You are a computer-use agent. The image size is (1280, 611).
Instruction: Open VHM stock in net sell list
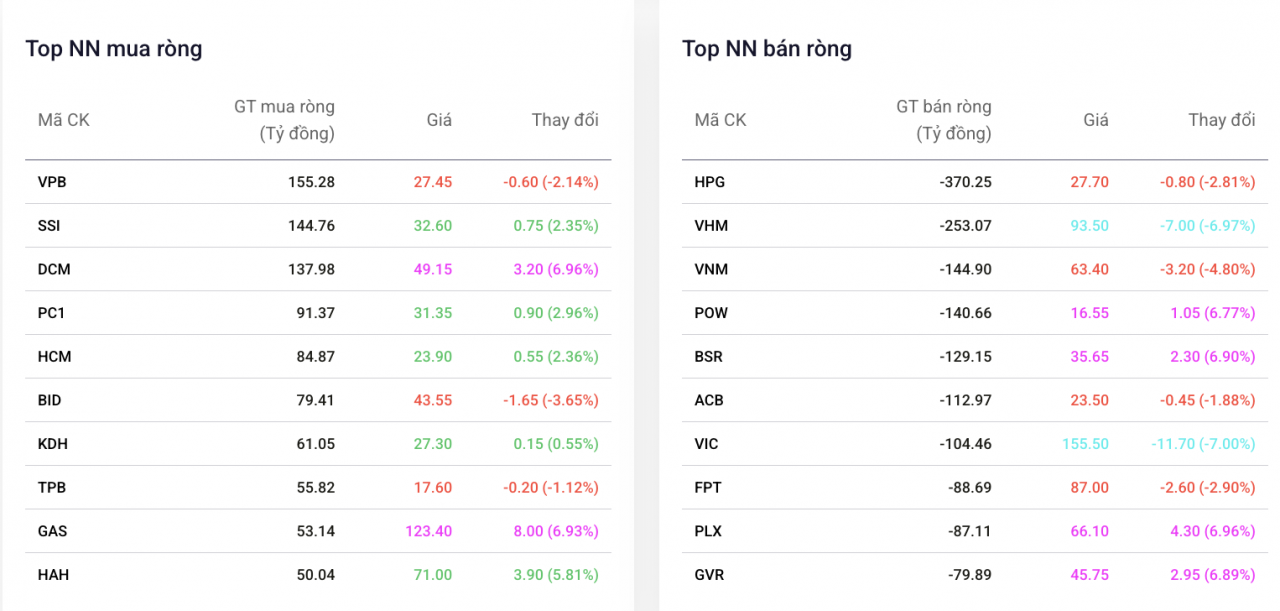click(x=711, y=226)
